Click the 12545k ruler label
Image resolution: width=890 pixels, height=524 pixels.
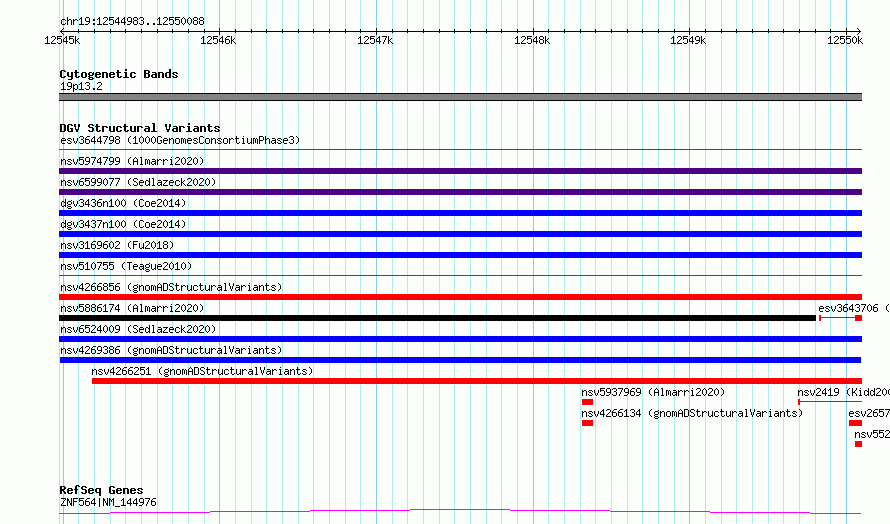pos(62,40)
